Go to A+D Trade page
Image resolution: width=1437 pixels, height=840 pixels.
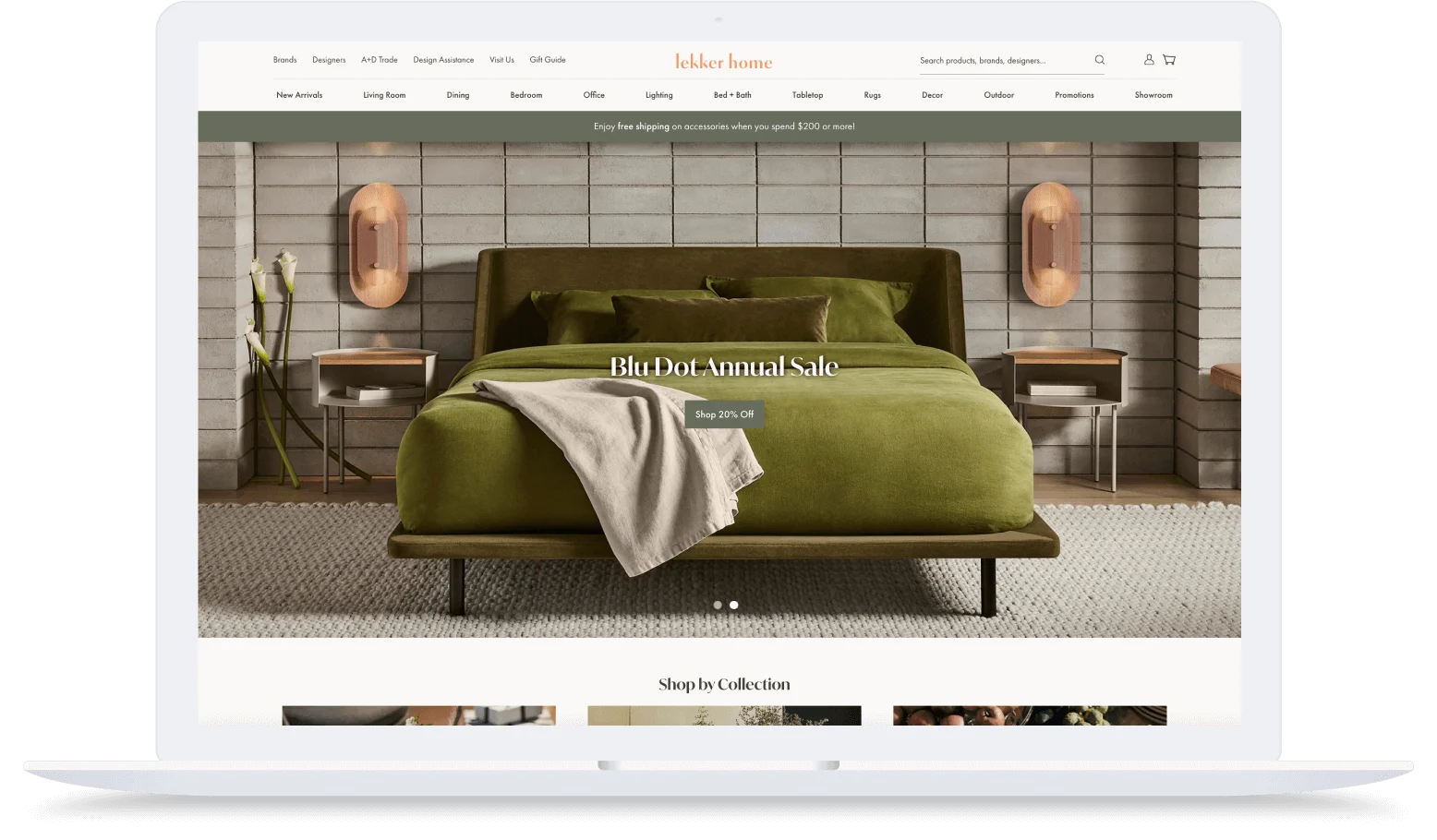(x=380, y=60)
